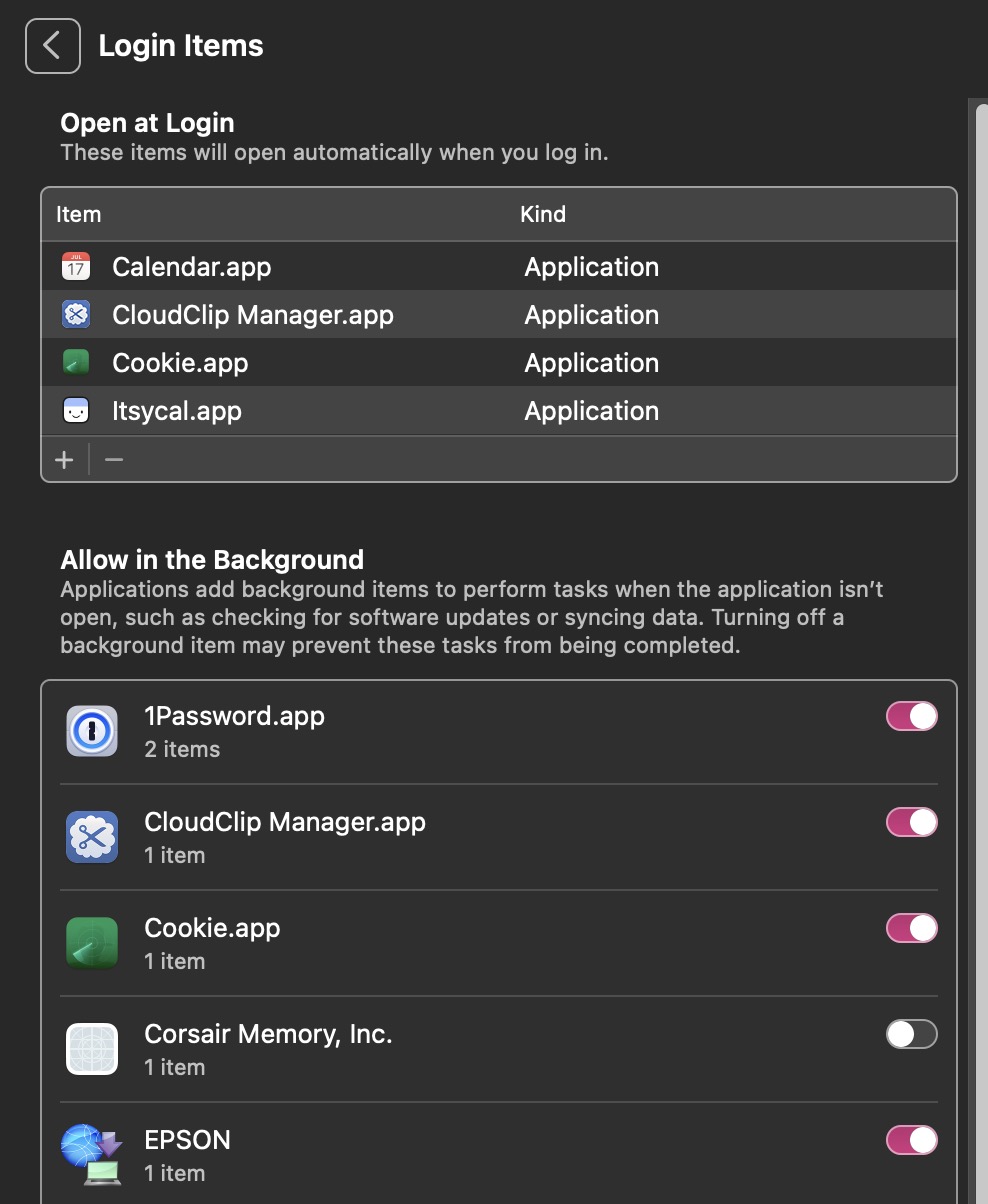Click the Calendar.app icon in login list
988x1204 pixels.
click(x=76, y=267)
